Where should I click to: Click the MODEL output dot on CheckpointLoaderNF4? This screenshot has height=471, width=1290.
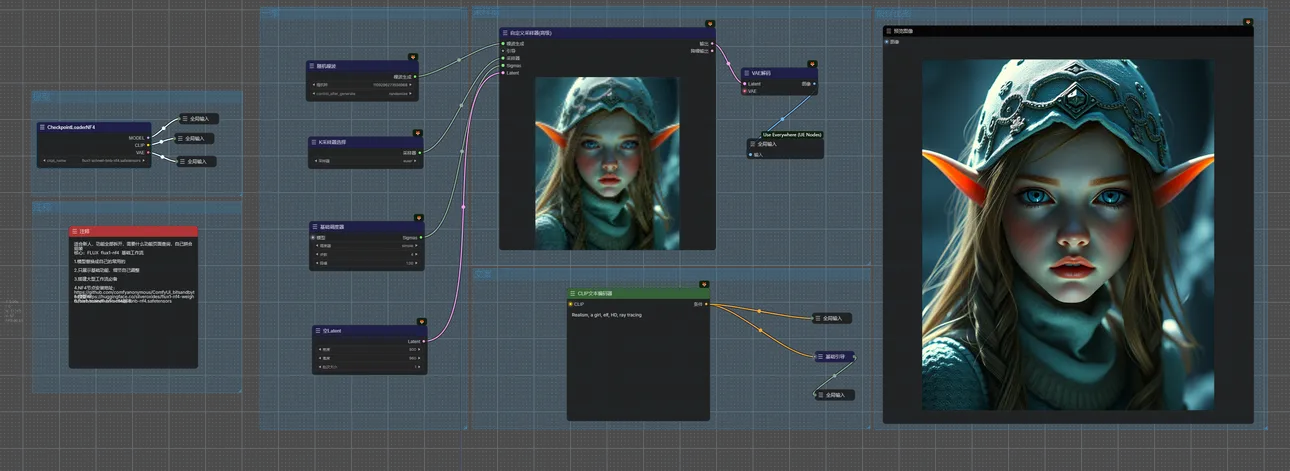pyautogui.click(x=148, y=138)
